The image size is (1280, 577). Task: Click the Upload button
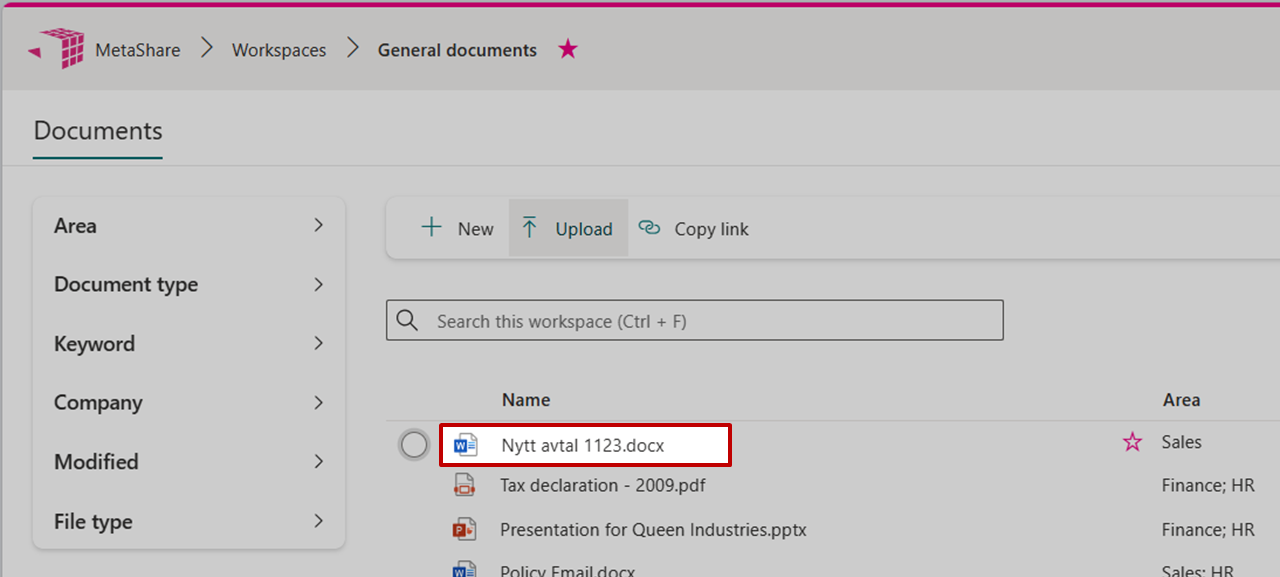click(x=568, y=228)
